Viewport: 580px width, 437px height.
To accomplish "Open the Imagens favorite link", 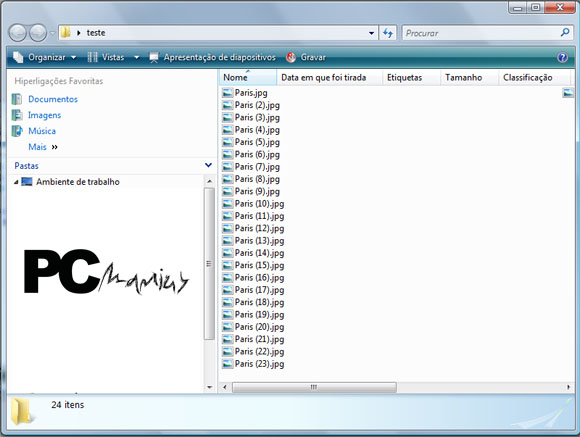I will tap(44, 115).
